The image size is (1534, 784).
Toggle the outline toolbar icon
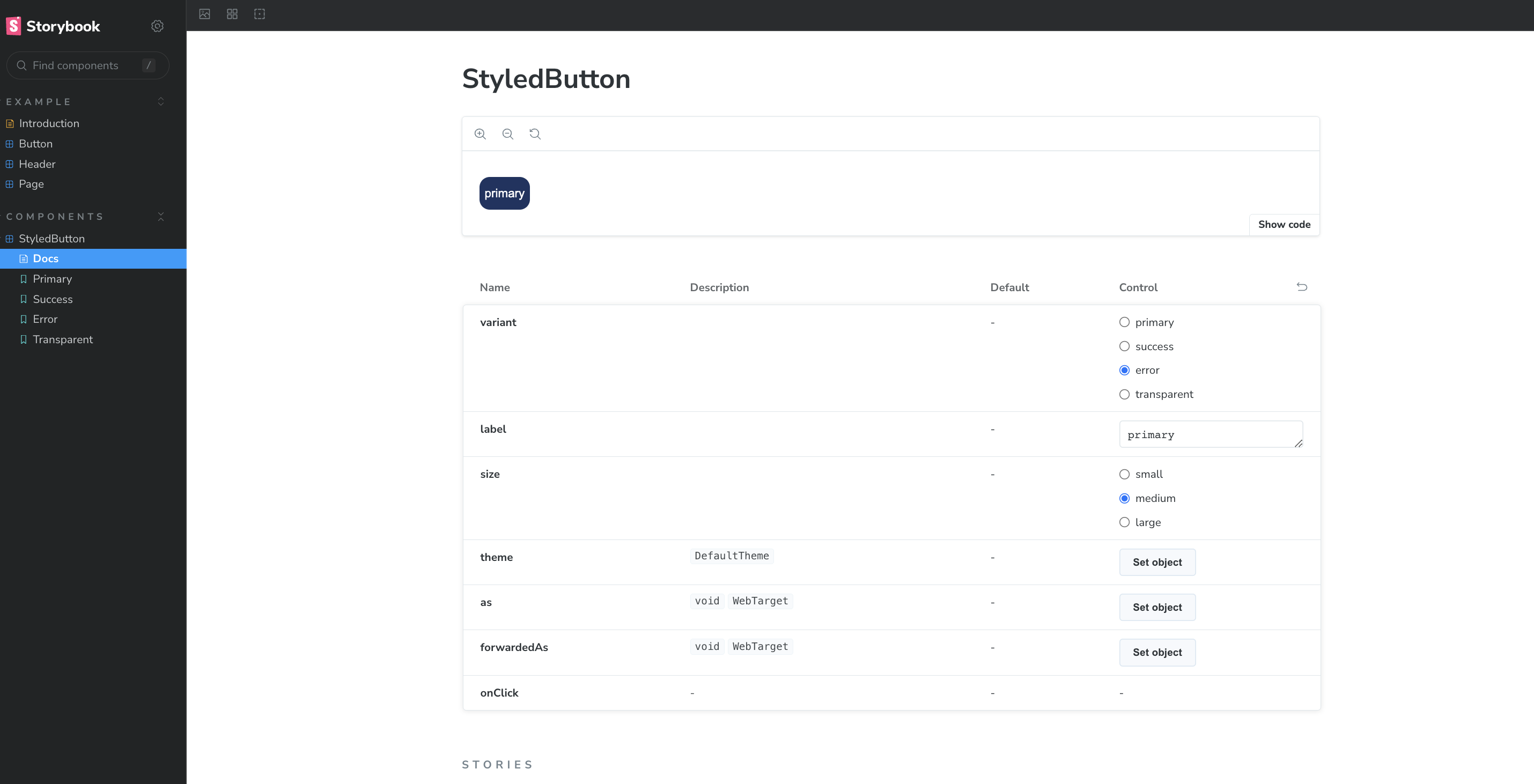pos(260,14)
